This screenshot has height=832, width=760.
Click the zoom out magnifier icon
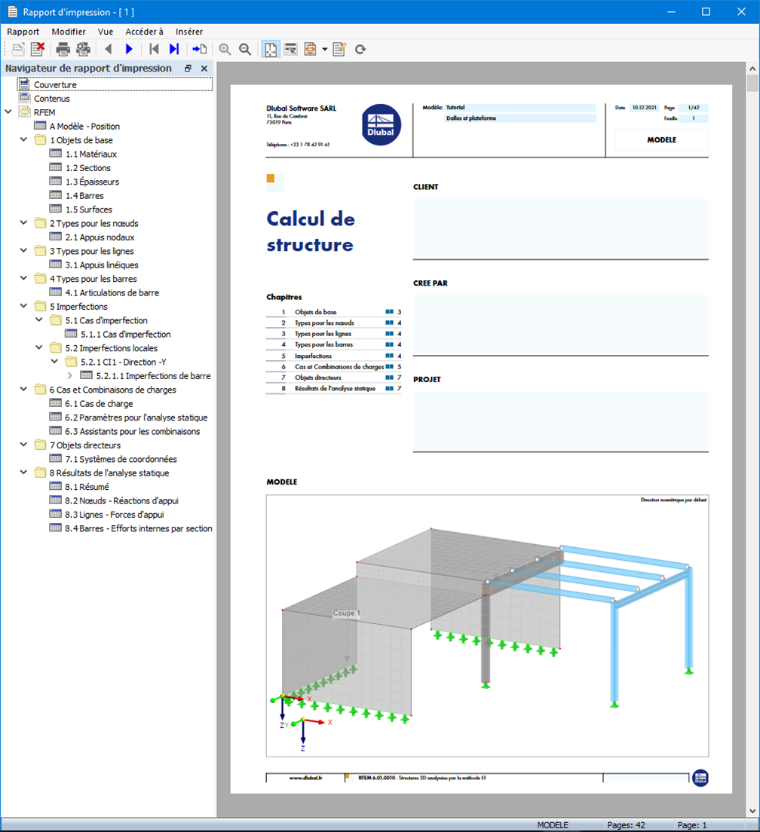click(x=245, y=49)
